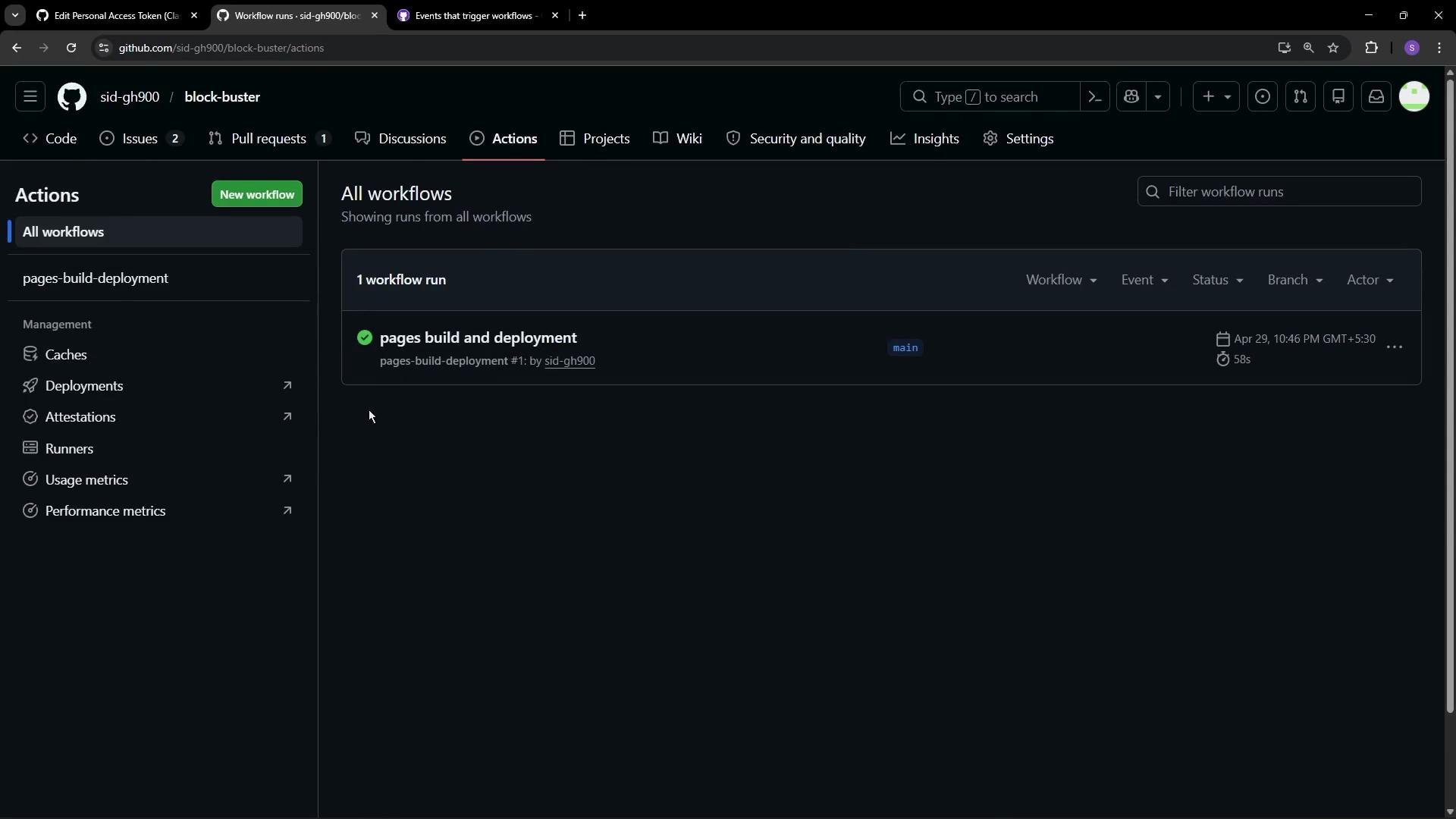This screenshot has height=819, width=1456.
Task: Open Security and quality tab
Action: pyautogui.click(x=796, y=139)
